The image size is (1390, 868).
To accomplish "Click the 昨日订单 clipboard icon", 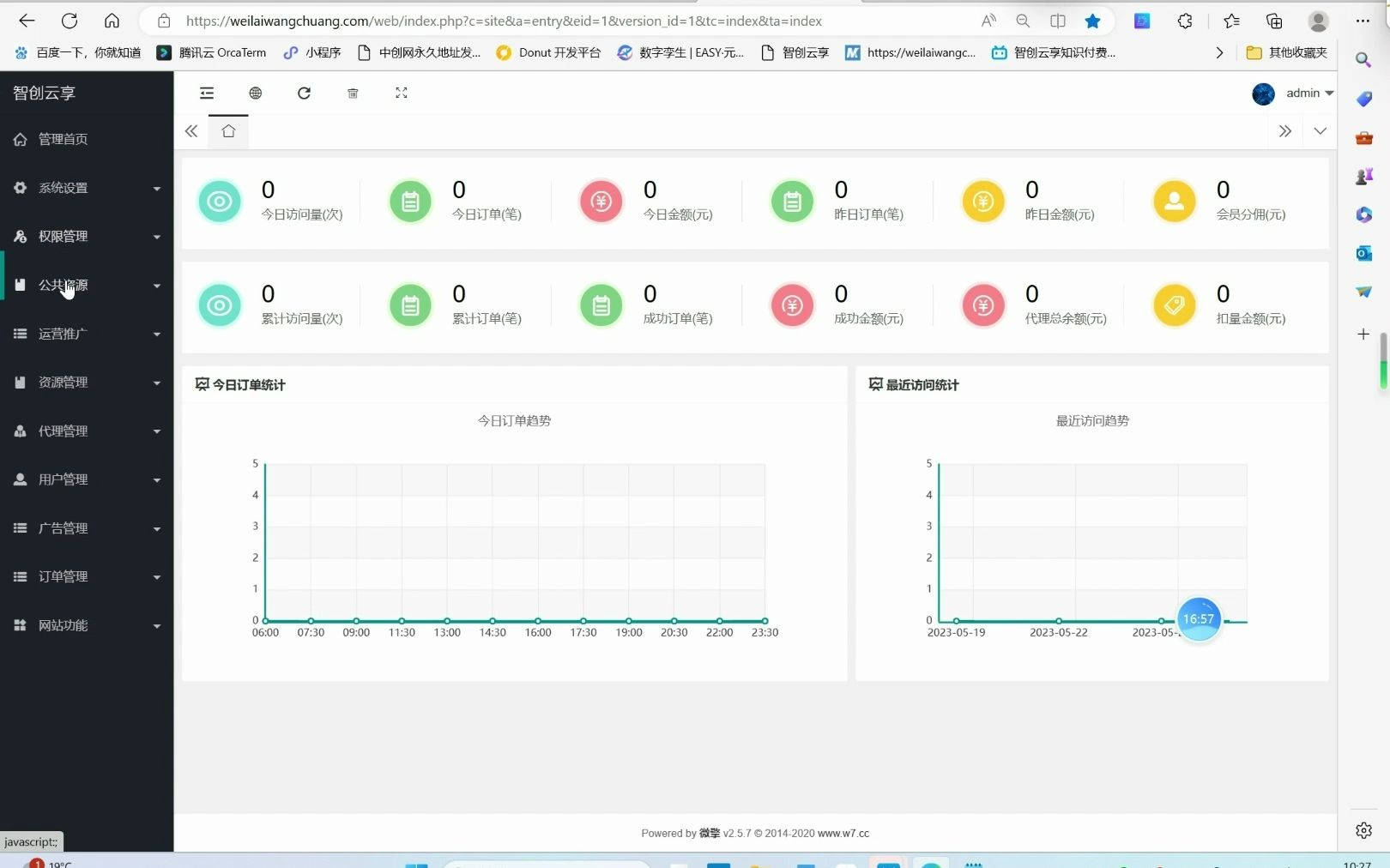I will (x=792, y=202).
